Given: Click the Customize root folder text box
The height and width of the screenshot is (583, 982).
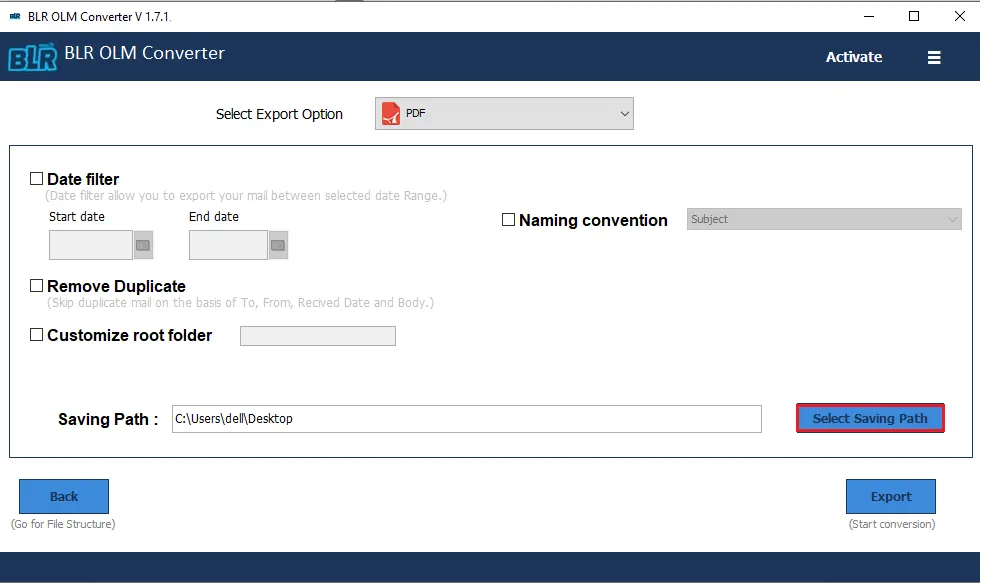Looking at the screenshot, I should click(x=318, y=336).
